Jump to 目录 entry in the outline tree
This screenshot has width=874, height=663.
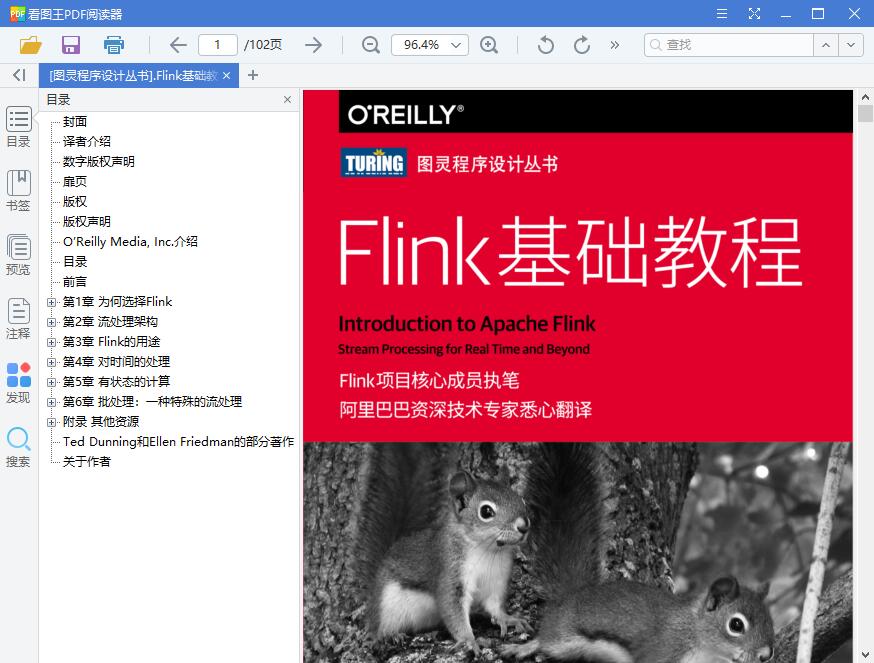coord(75,262)
